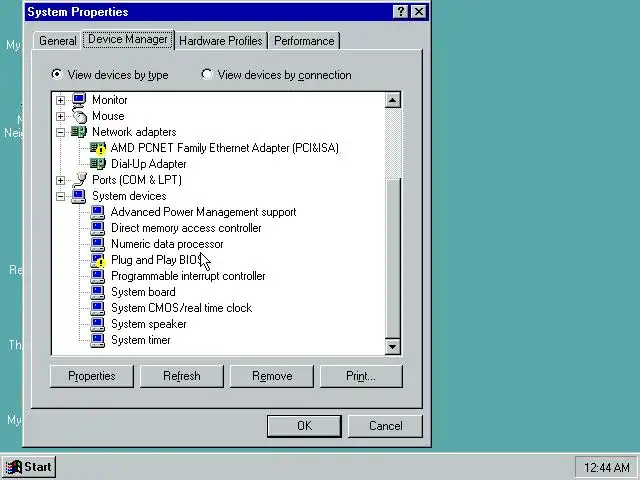Screen dimensions: 640x480
Task: Click the Mouse category icon
Action: coord(79,116)
